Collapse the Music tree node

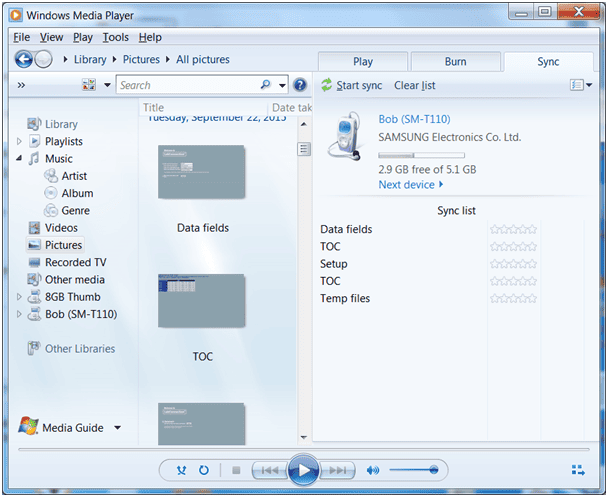(x=19, y=158)
